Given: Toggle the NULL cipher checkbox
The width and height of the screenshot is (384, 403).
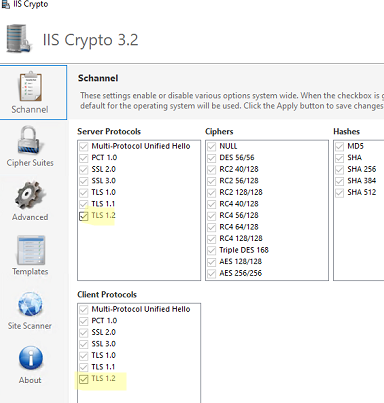Looking at the screenshot, I should pyautogui.click(x=212, y=147).
